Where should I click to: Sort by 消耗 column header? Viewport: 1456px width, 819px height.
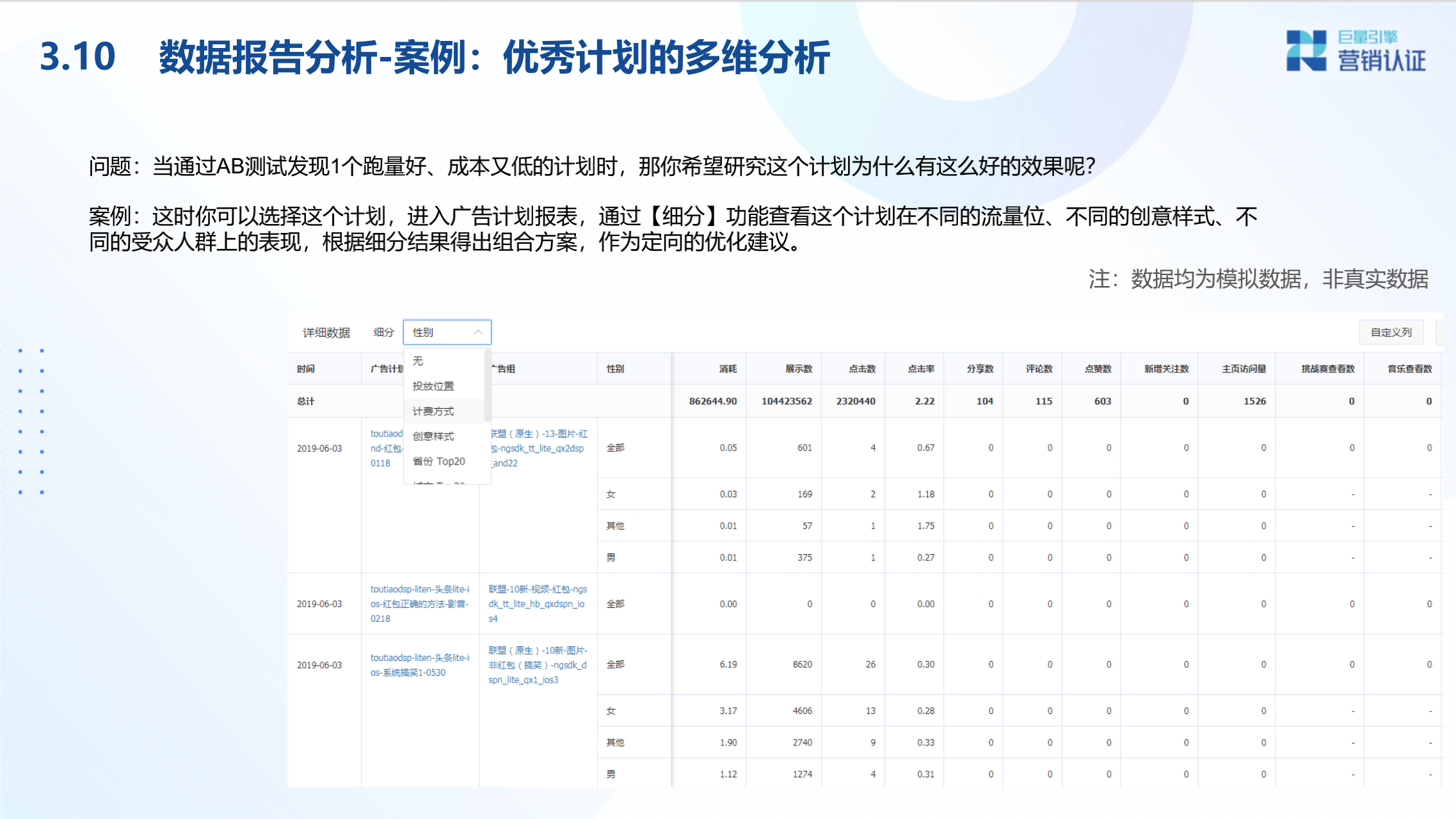(x=728, y=369)
